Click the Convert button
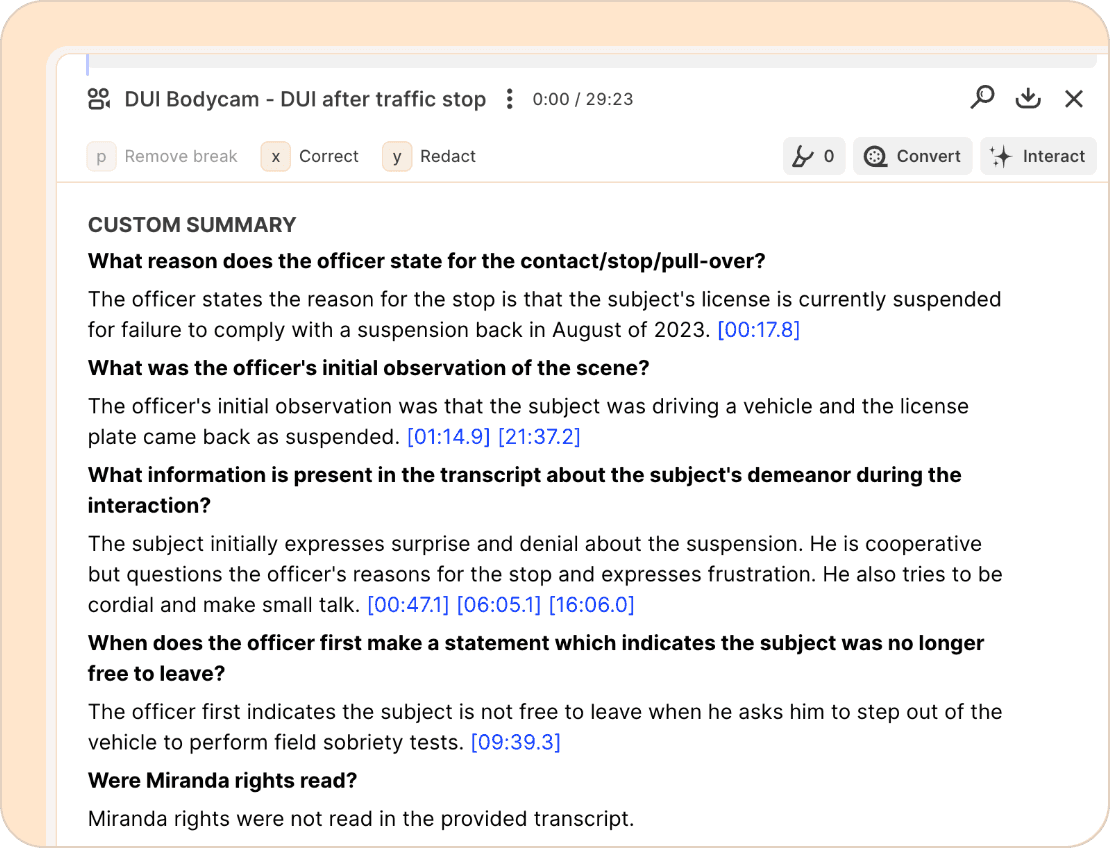This screenshot has height=848, width=1110. point(912,156)
